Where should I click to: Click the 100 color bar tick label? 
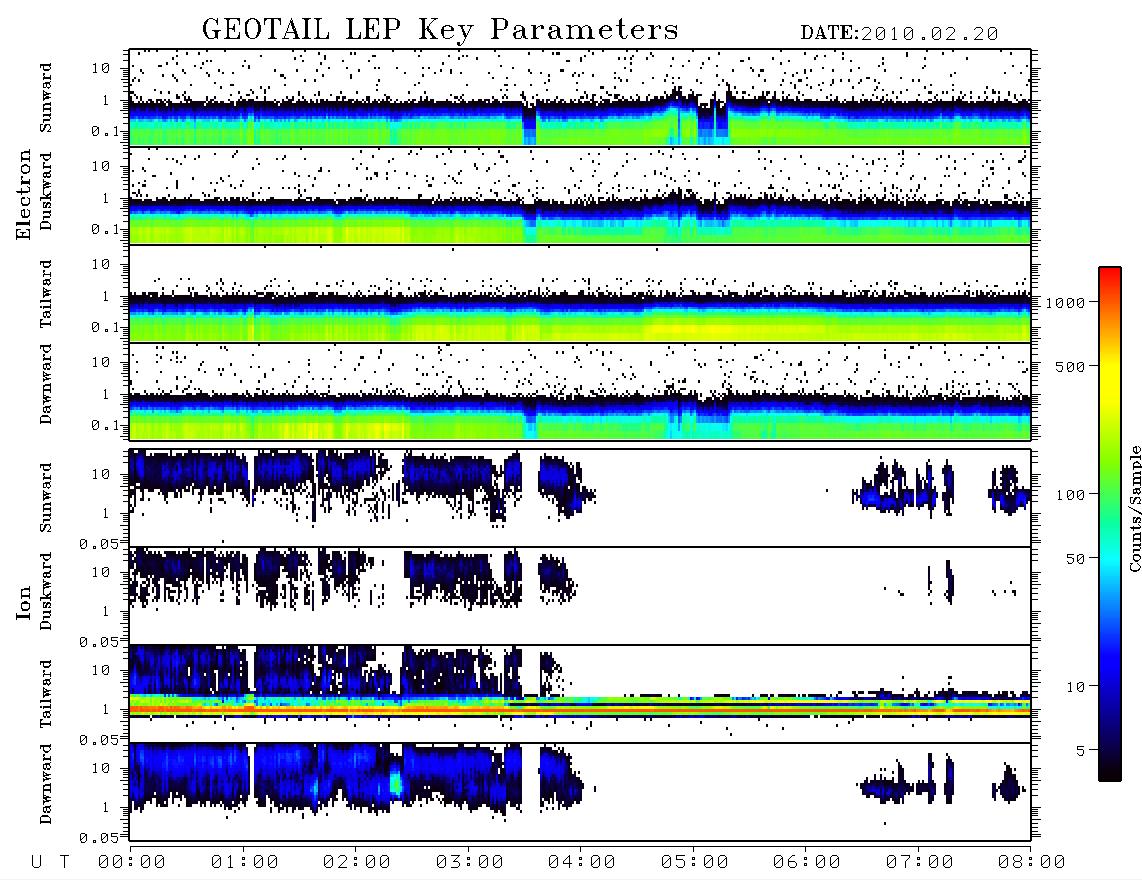pyautogui.click(x=1071, y=495)
